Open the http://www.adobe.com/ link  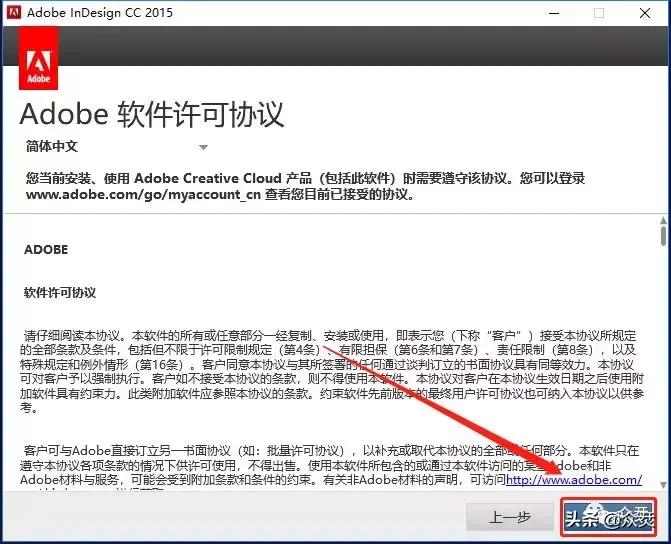pos(574,480)
